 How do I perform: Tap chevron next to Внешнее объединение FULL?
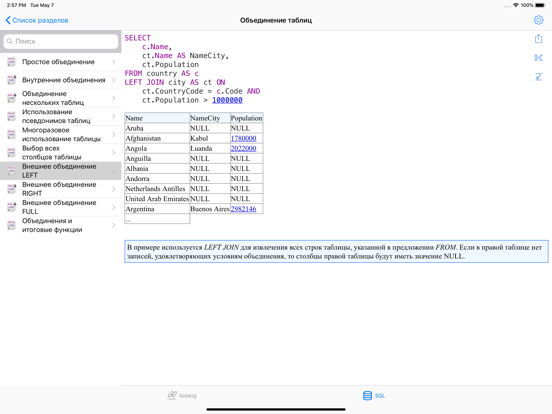114,207
